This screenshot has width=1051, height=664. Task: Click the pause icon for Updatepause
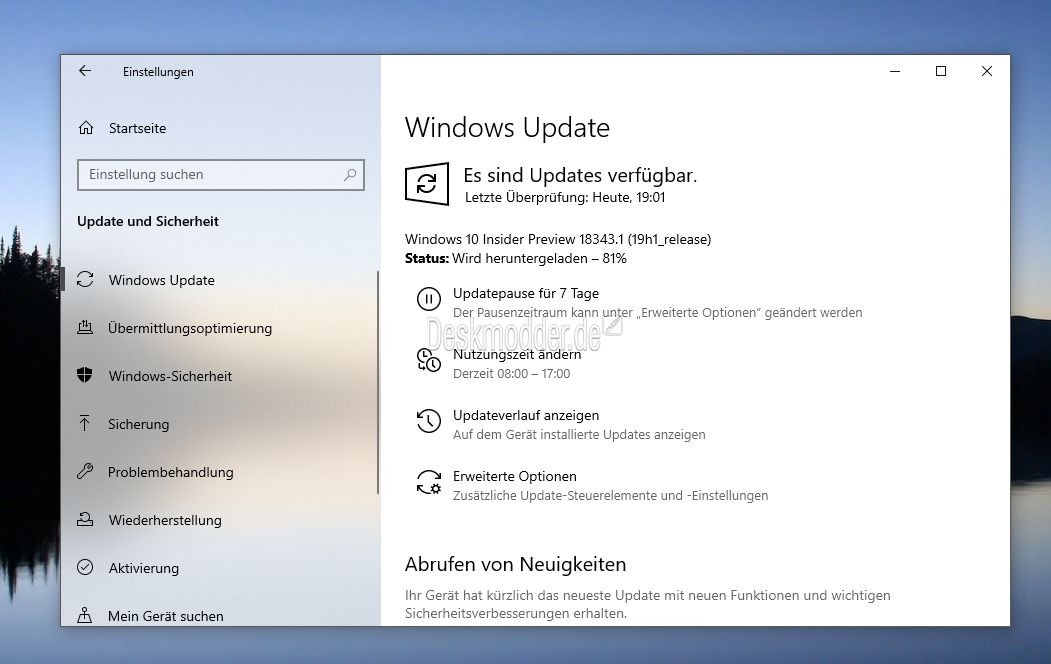[x=429, y=299]
